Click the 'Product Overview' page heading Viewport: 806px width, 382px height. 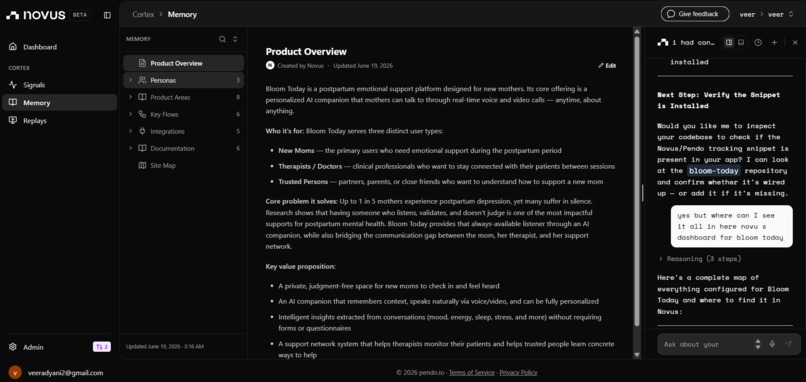point(306,51)
